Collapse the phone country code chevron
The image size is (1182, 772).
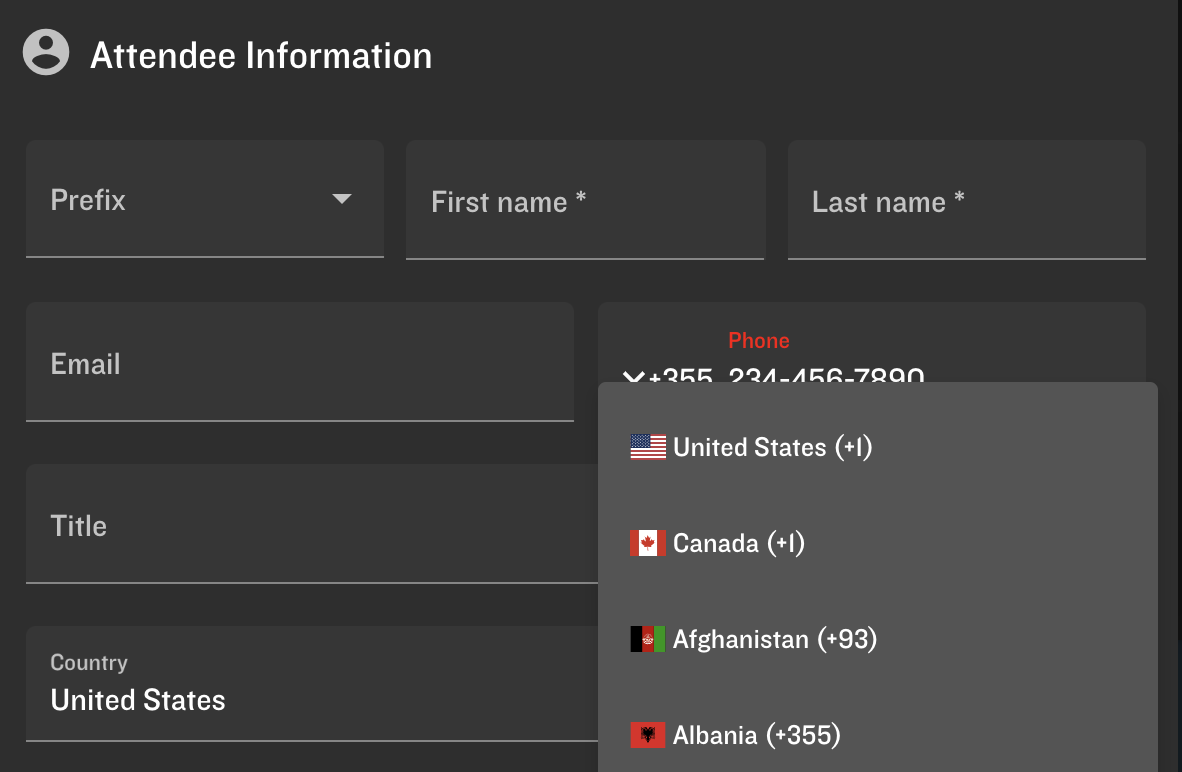pos(633,376)
